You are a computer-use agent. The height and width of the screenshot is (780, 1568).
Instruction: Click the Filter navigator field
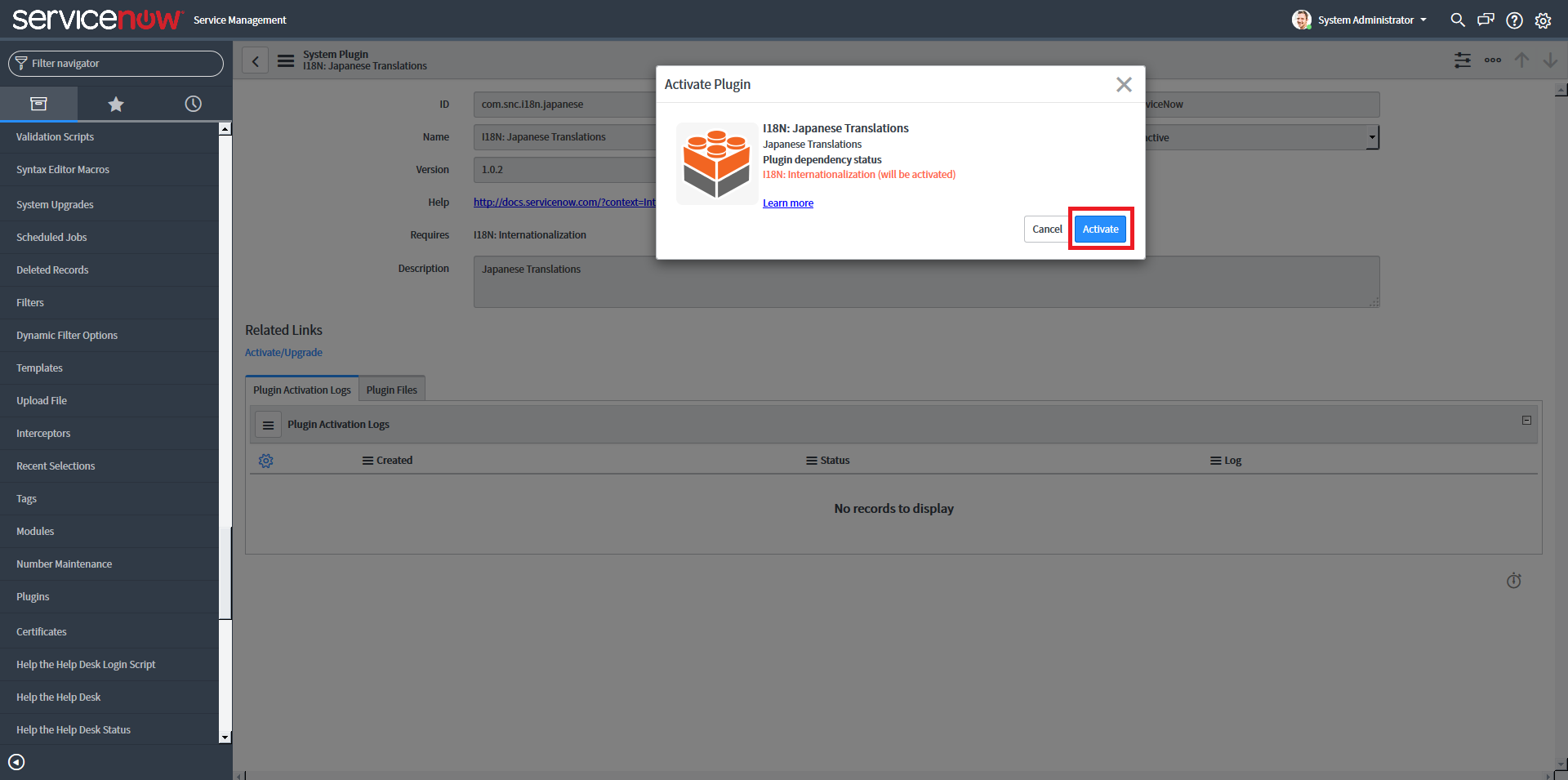(116, 64)
